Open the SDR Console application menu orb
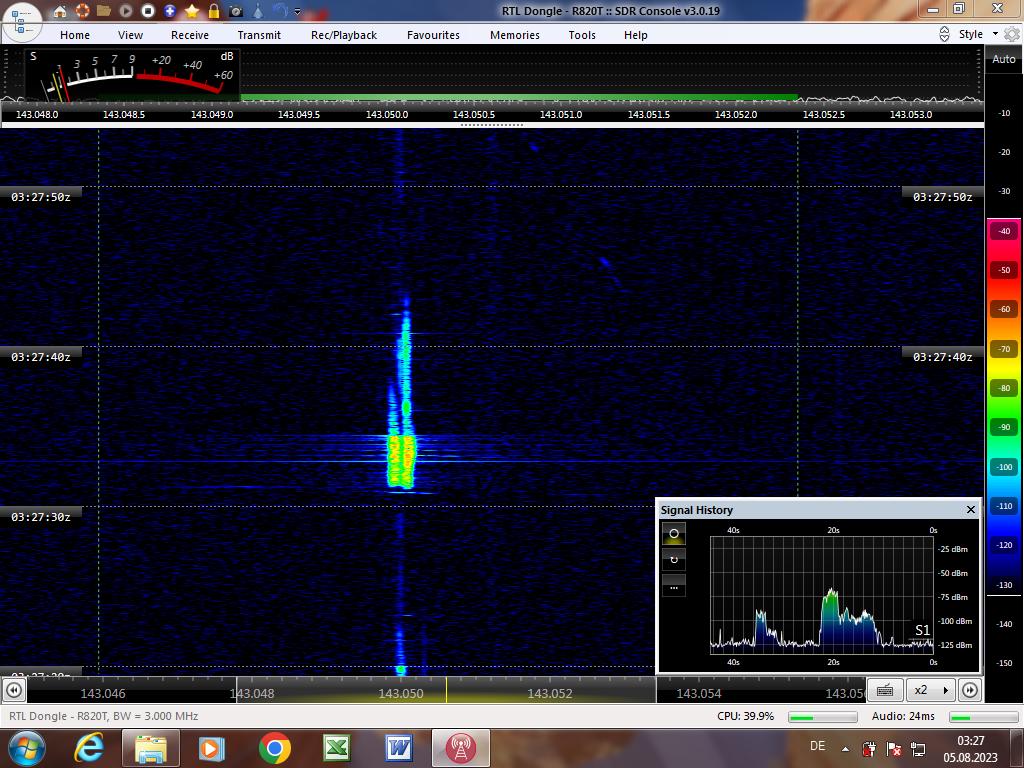 [x=22, y=21]
